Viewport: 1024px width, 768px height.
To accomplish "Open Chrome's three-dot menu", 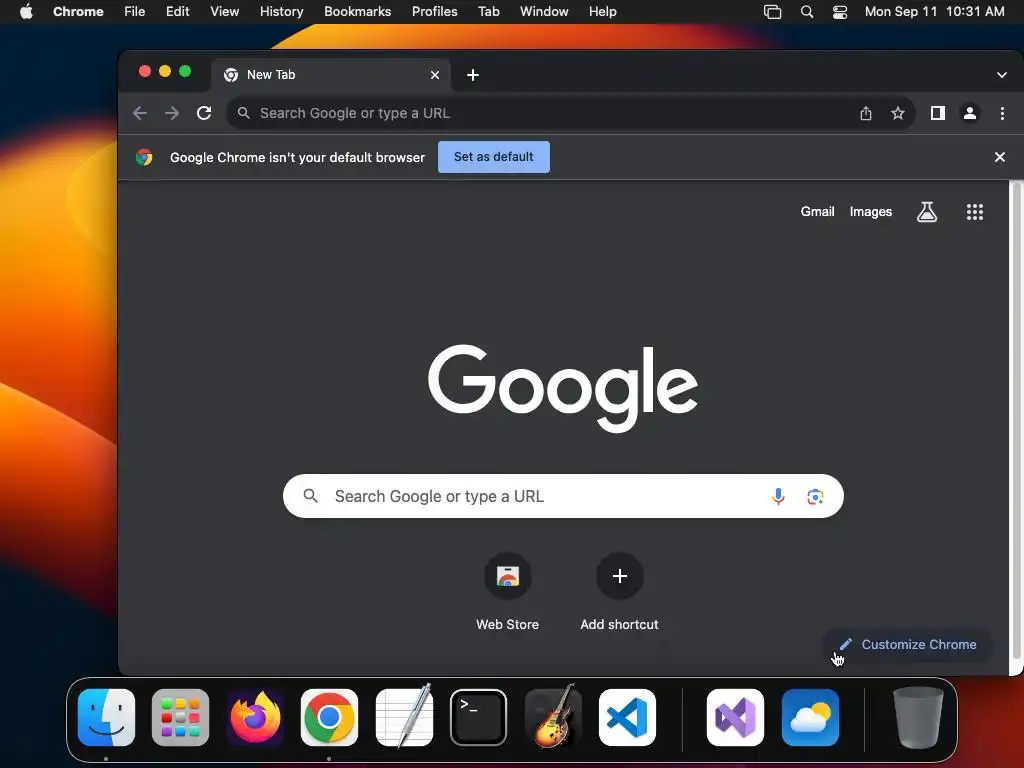I will (x=1002, y=113).
